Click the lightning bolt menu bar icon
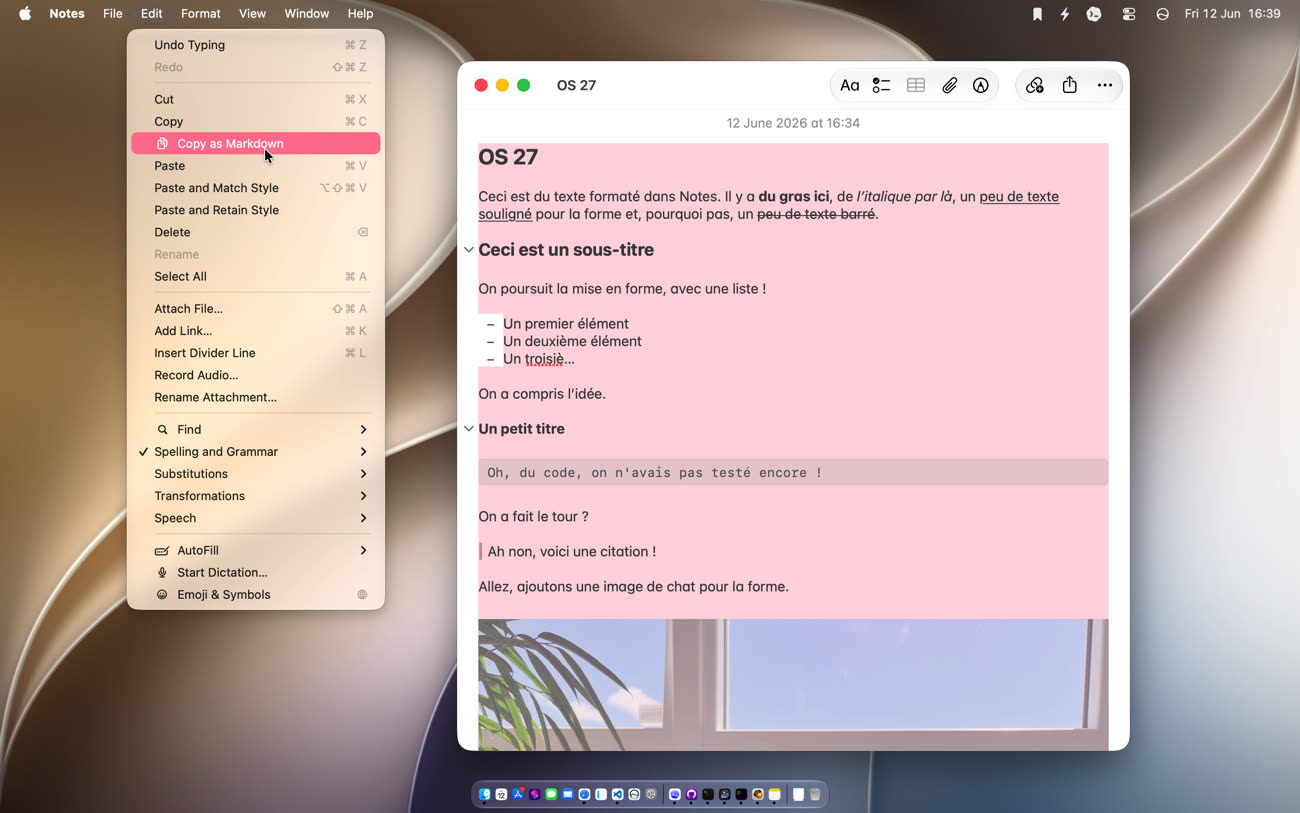 tap(1064, 14)
